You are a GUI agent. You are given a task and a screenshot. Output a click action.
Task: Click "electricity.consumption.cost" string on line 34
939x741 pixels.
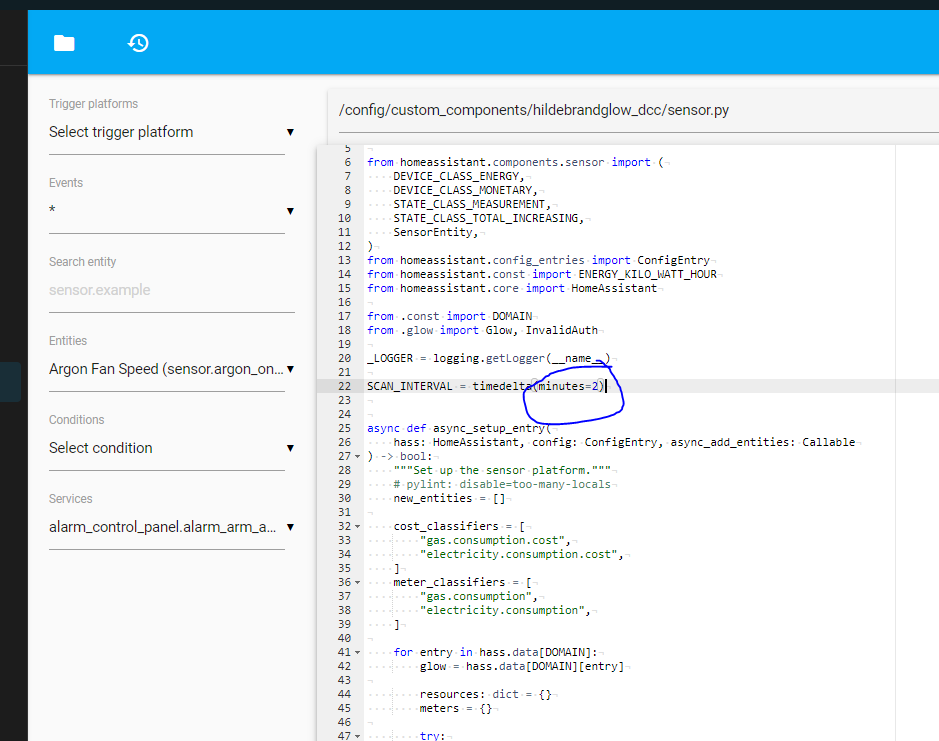pyautogui.click(x=519, y=554)
